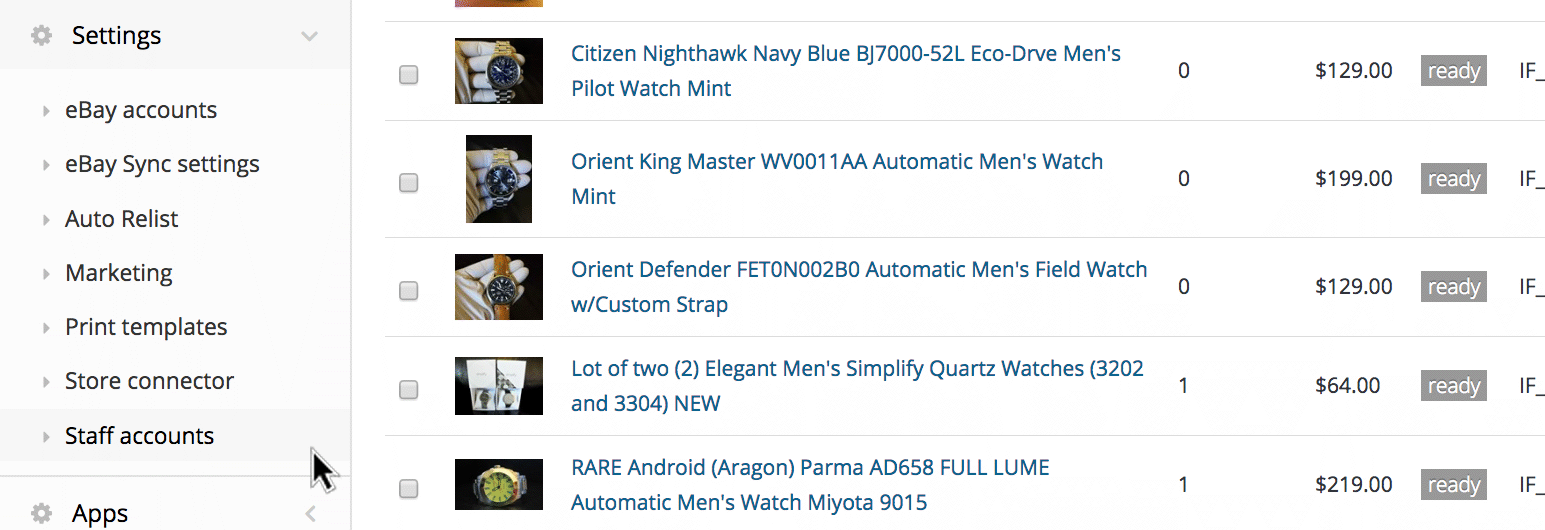Click the Android Parma yellow watch thumbnail
The width and height of the screenshot is (1545, 530).
[499, 485]
